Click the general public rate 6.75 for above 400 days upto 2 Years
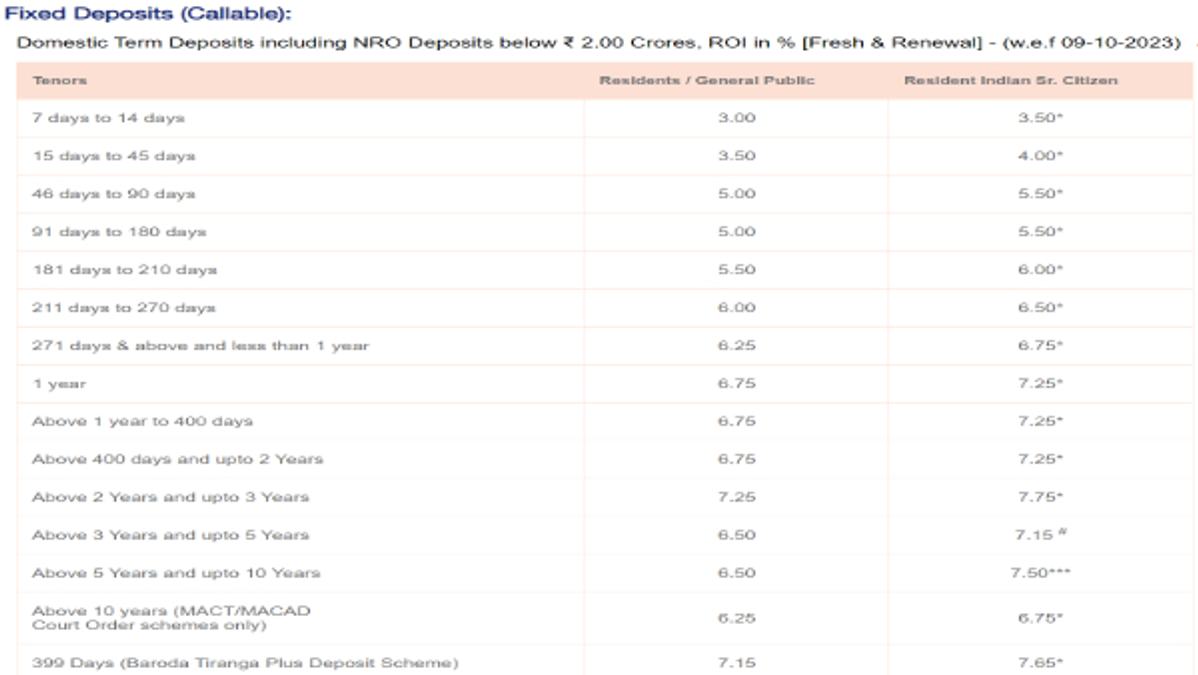Screen dimensions: 1198x675 pos(737,459)
